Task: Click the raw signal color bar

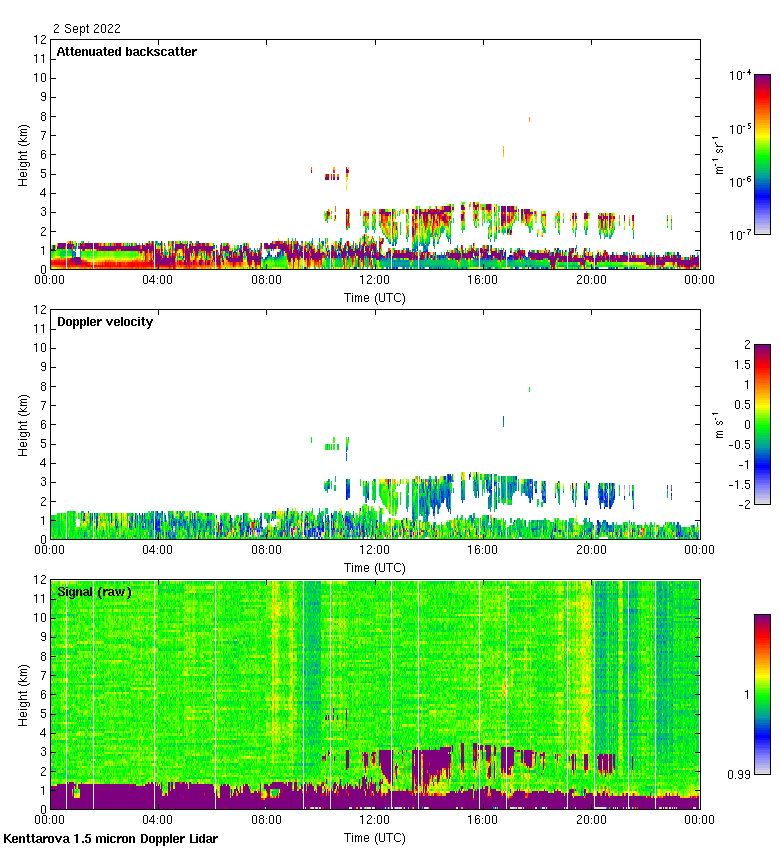Action: tap(762, 694)
